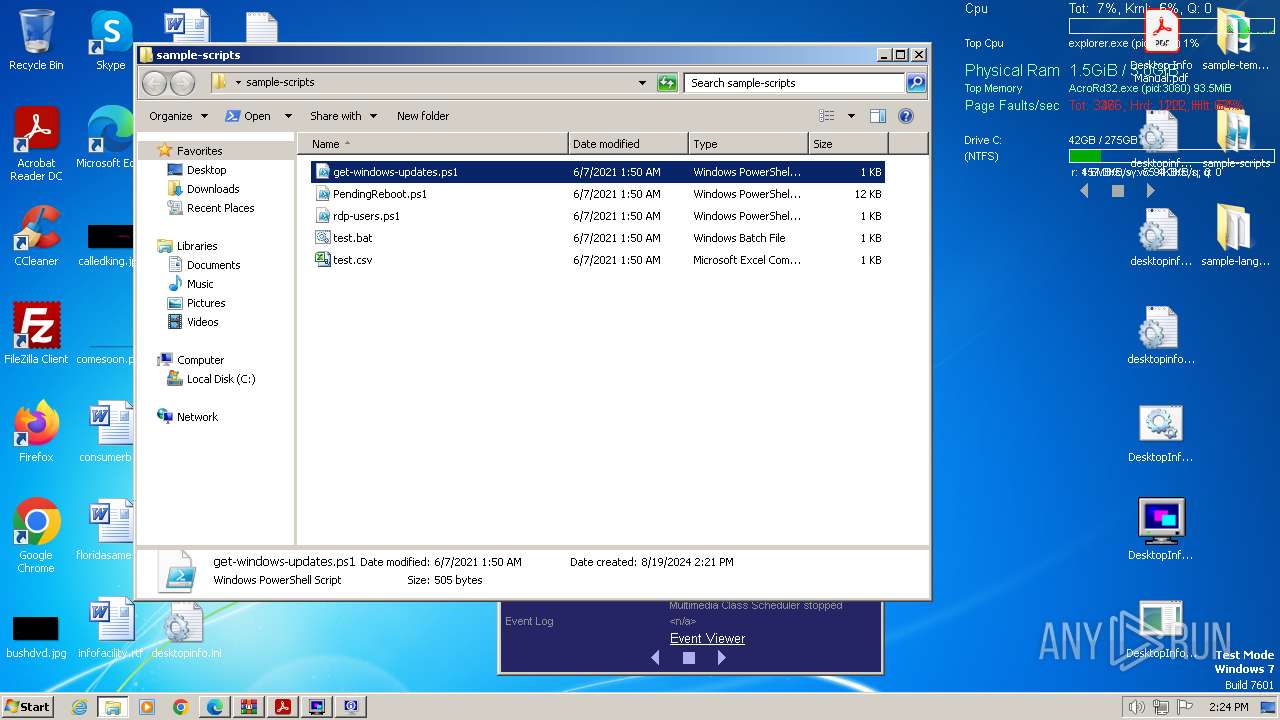Click the Forward navigation arrow in Explorer

coord(182,83)
